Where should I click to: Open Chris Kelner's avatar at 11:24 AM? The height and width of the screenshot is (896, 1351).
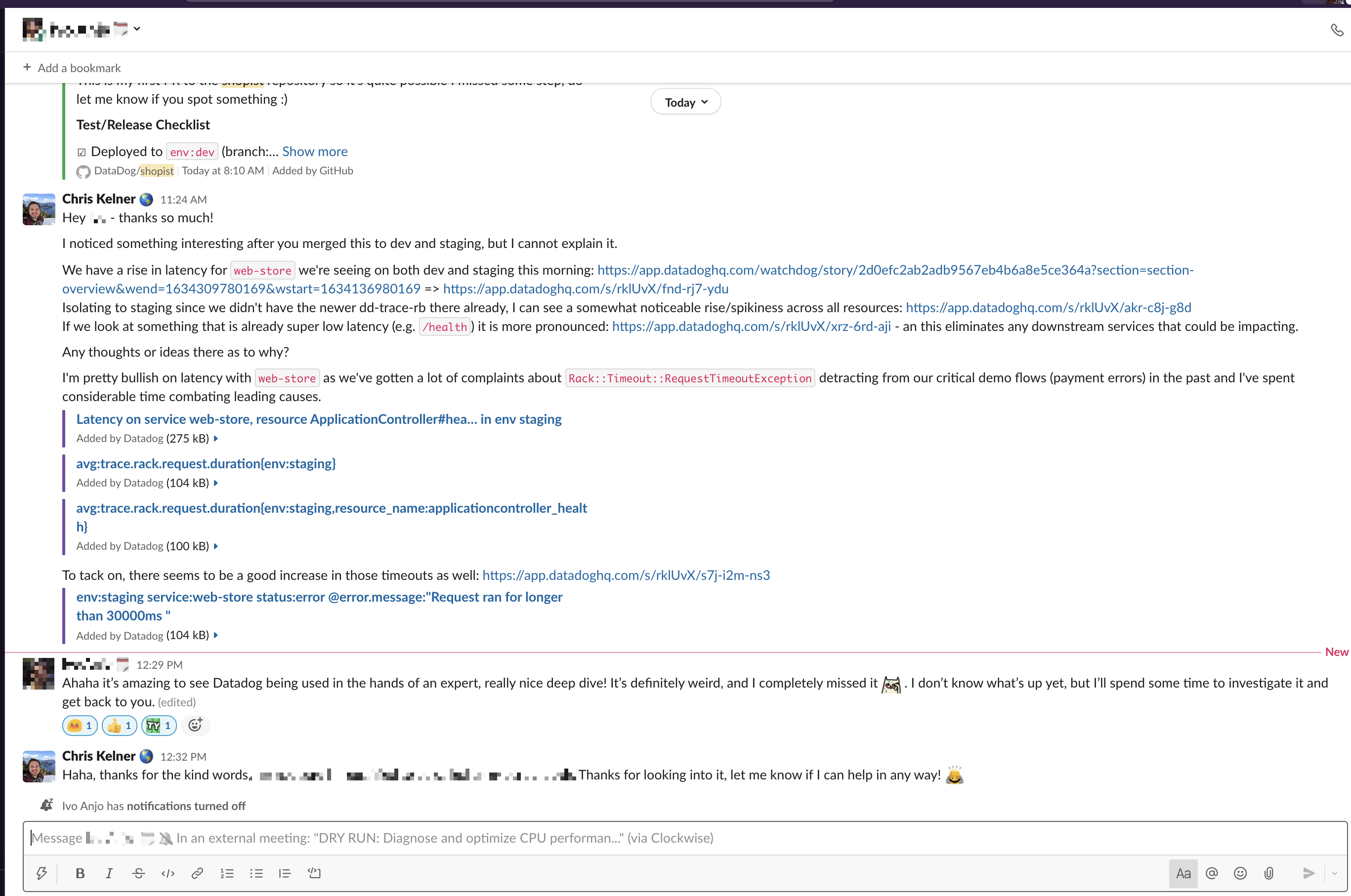point(39,209)
